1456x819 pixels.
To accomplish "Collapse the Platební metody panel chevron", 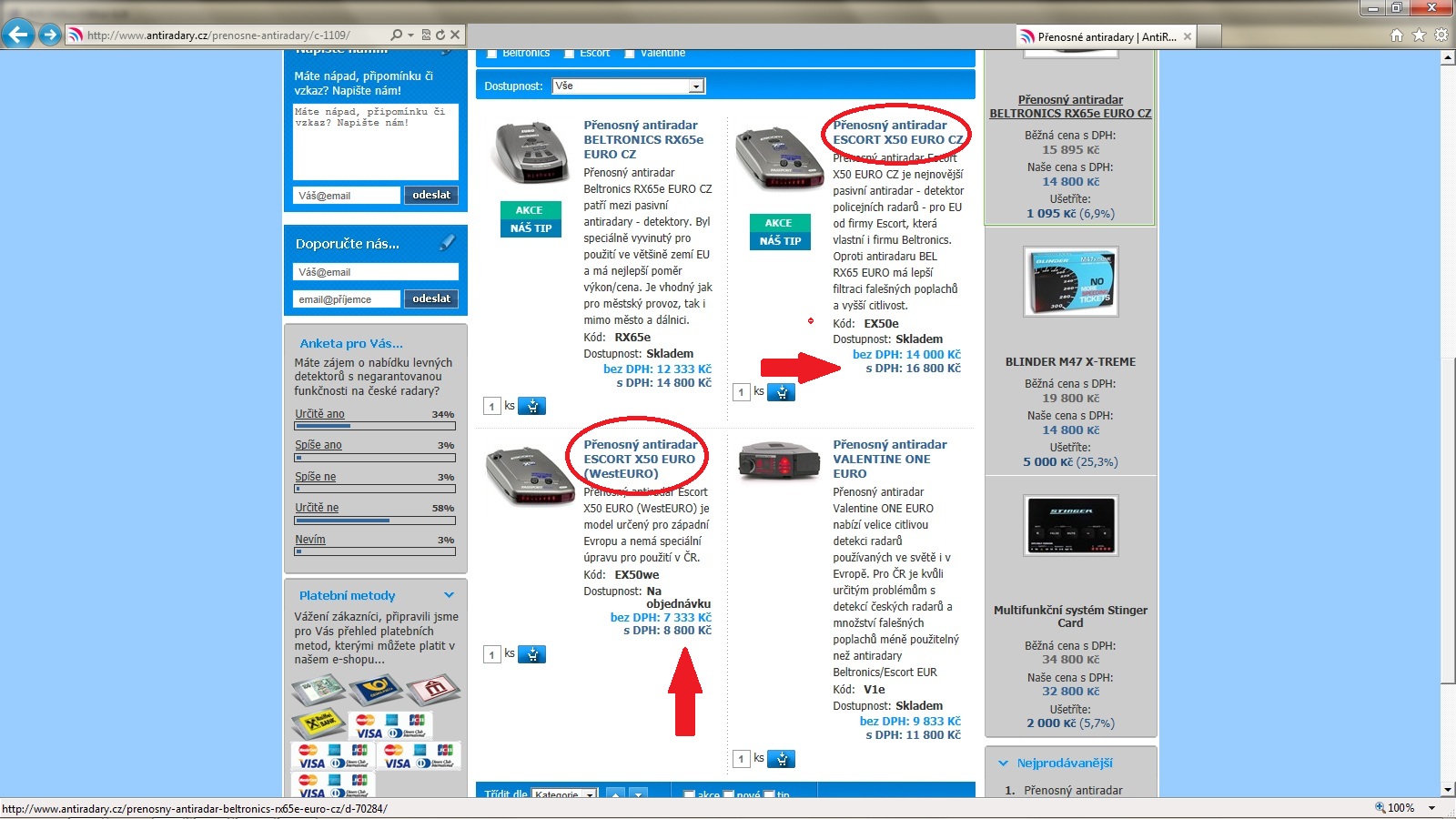I will [x=449, y=595].
